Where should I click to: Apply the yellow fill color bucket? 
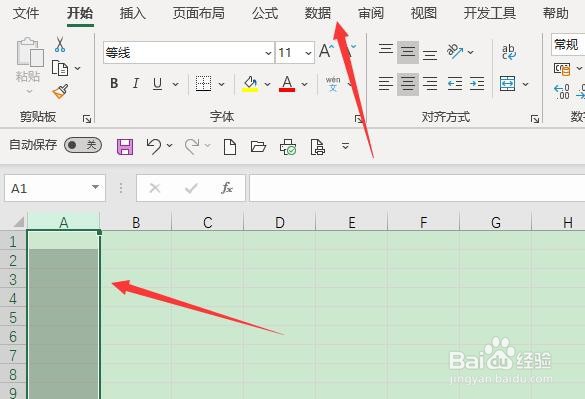pyautogui.click(x=250, y=84)
